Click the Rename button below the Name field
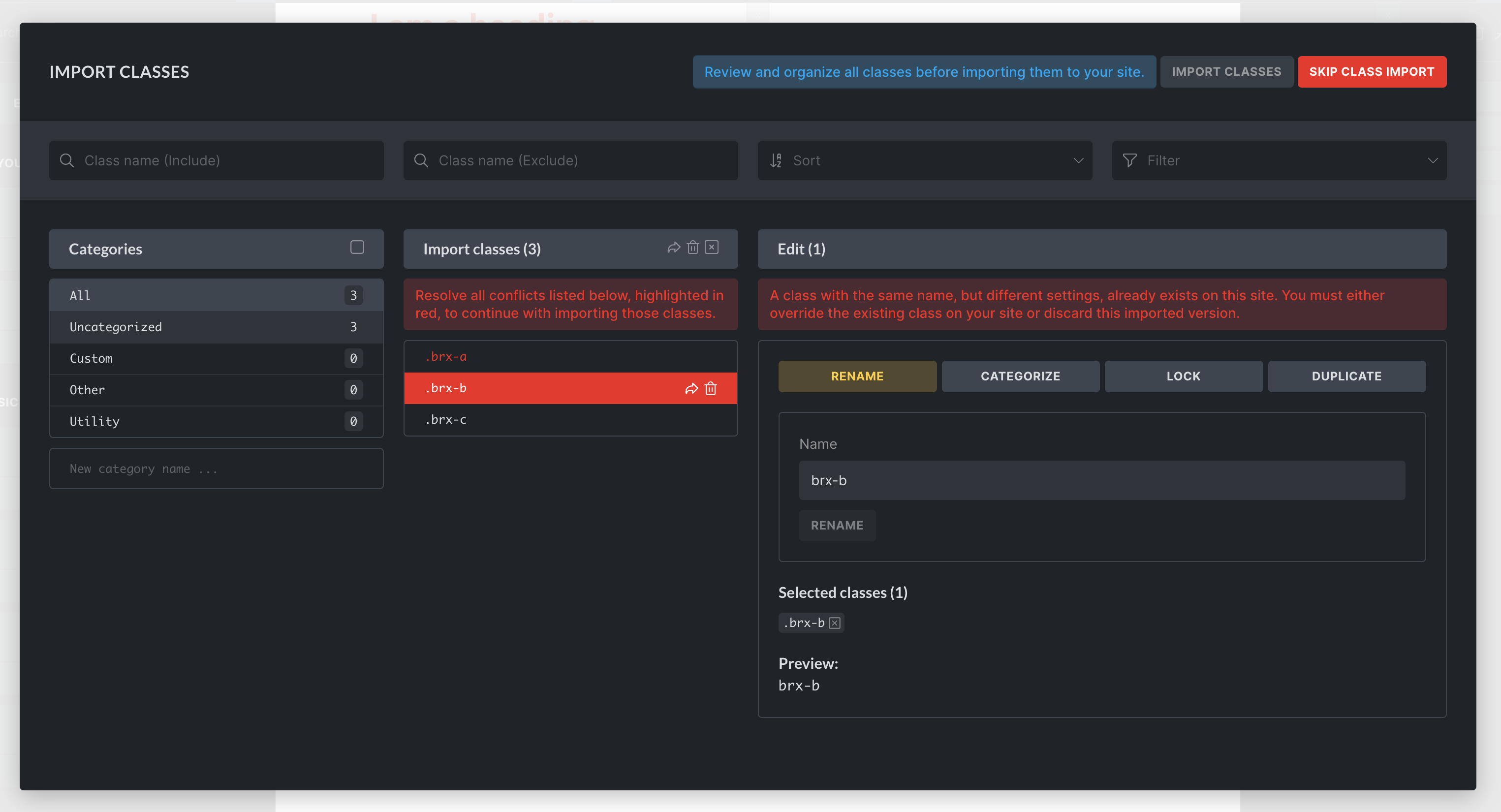The height and width of the screenshot is (812, 1501). (837, 526)
